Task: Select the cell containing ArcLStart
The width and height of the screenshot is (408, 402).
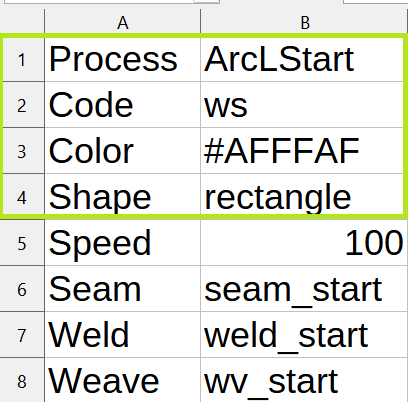Action: click(304, 59)
